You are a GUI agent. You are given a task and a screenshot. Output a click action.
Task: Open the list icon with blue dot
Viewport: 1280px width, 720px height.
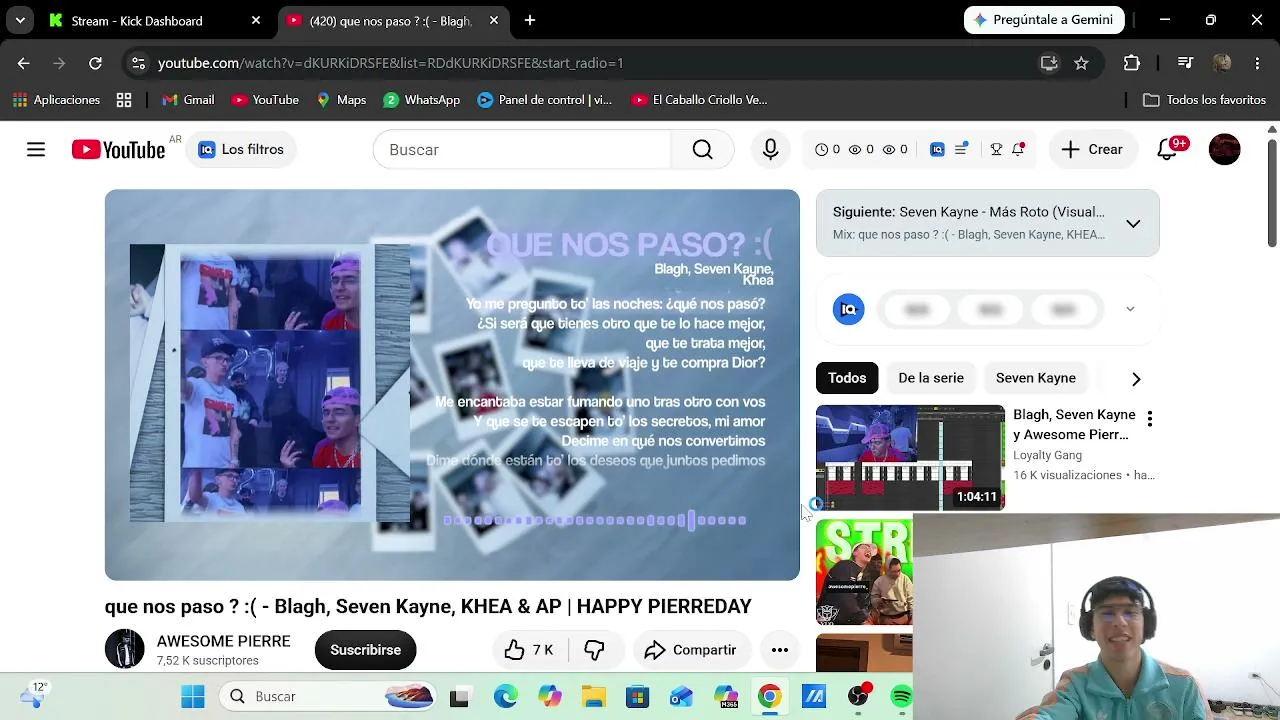tap(961, 150)
